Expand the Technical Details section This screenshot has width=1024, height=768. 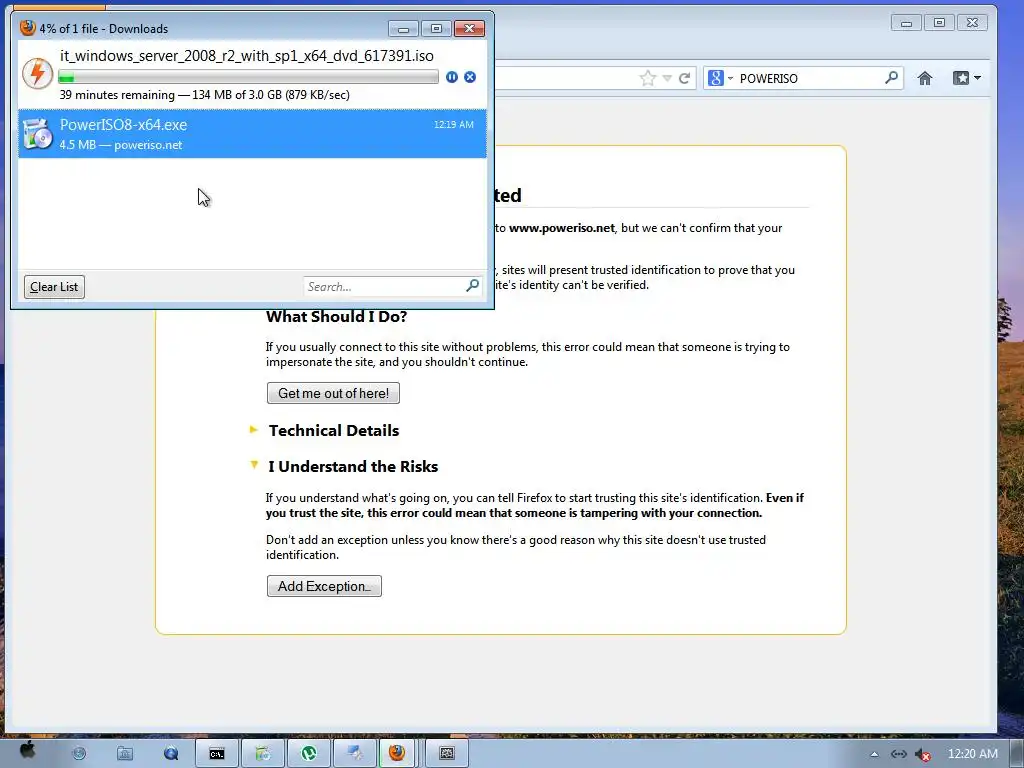253,430
